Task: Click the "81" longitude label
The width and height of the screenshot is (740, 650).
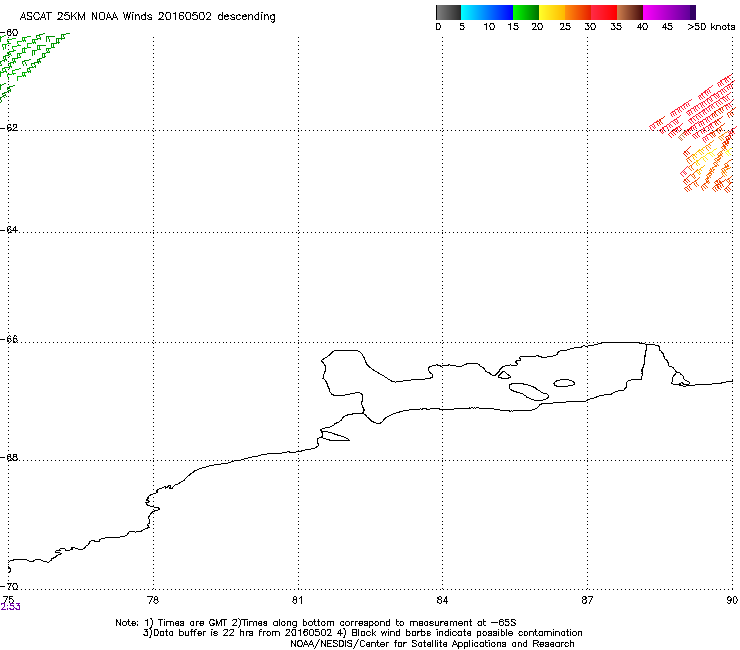Action: click(297, 600)
